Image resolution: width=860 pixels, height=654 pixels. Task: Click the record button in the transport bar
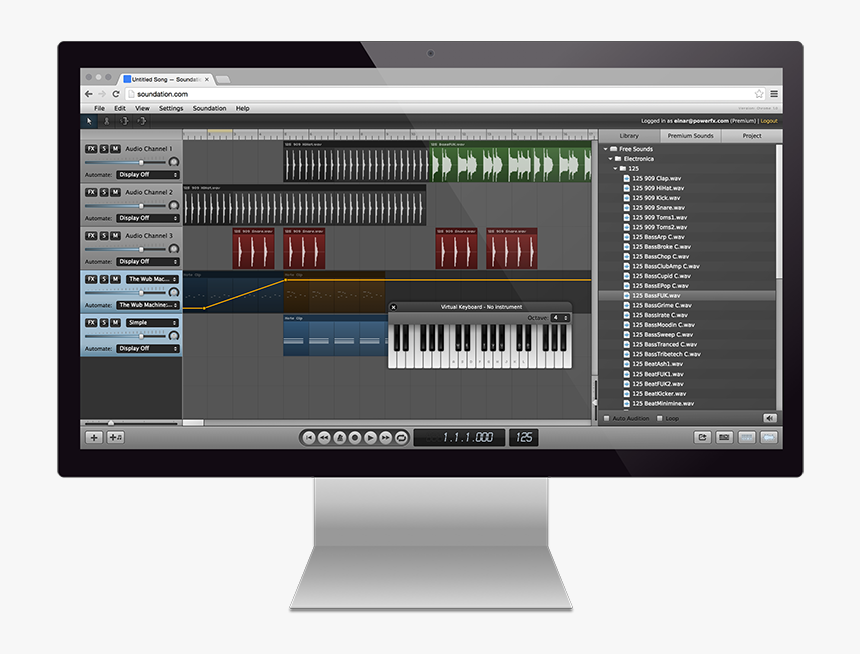(354, 437)
